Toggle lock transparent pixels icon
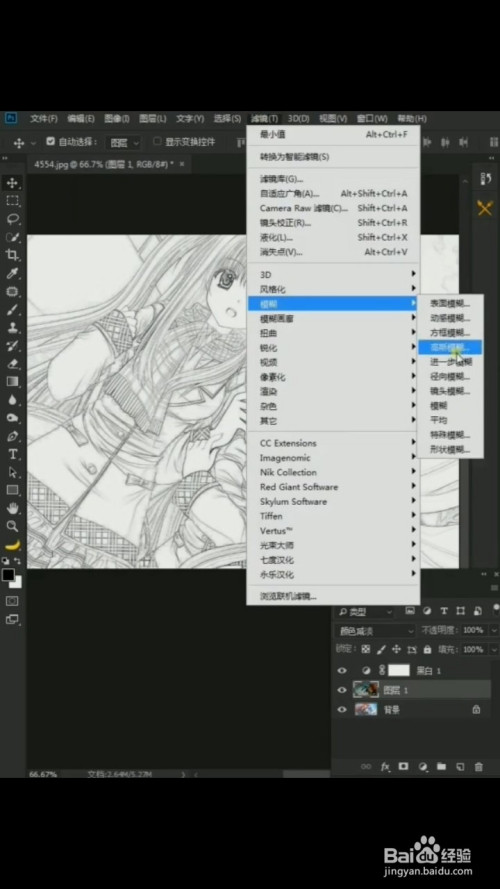This screenshot has width=500, height=889. click(x=366, y=649)
